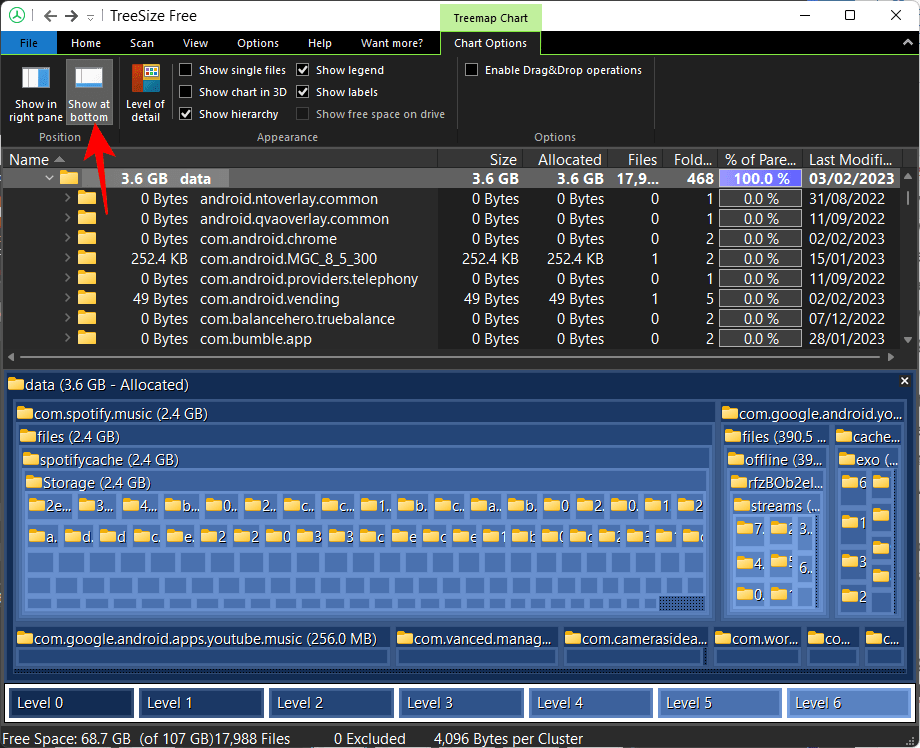Click folder icon of android.ntoverlay.common
The image size is (920, 748).
87,198
